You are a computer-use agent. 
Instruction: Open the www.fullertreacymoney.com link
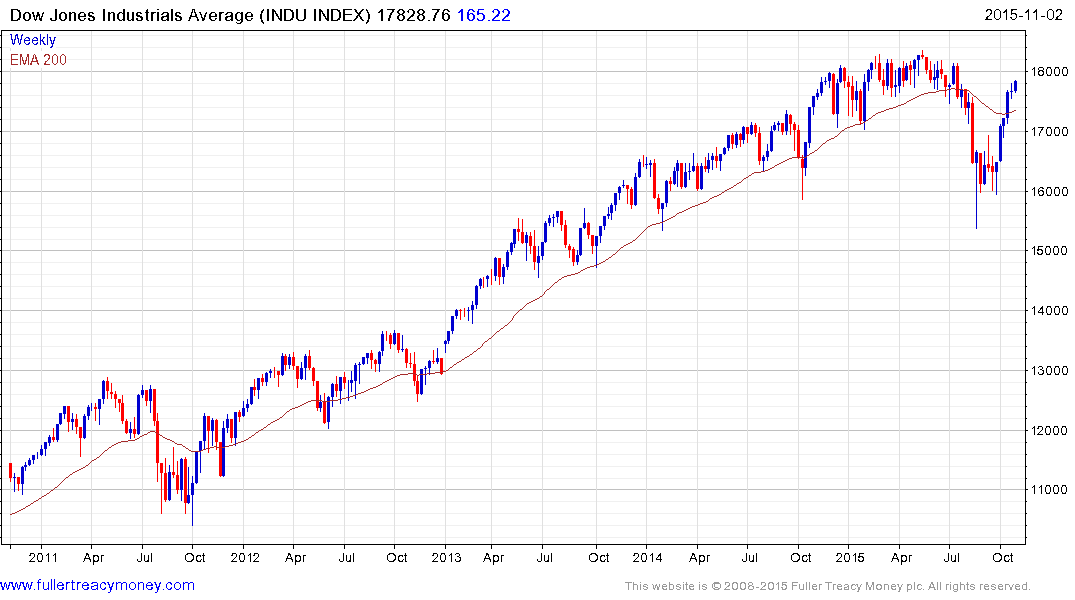[x=97, y=586]
